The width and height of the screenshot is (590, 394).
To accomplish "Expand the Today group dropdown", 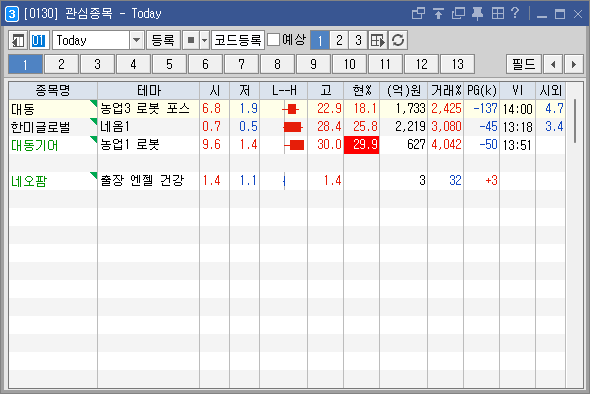I will pos(137,40).
